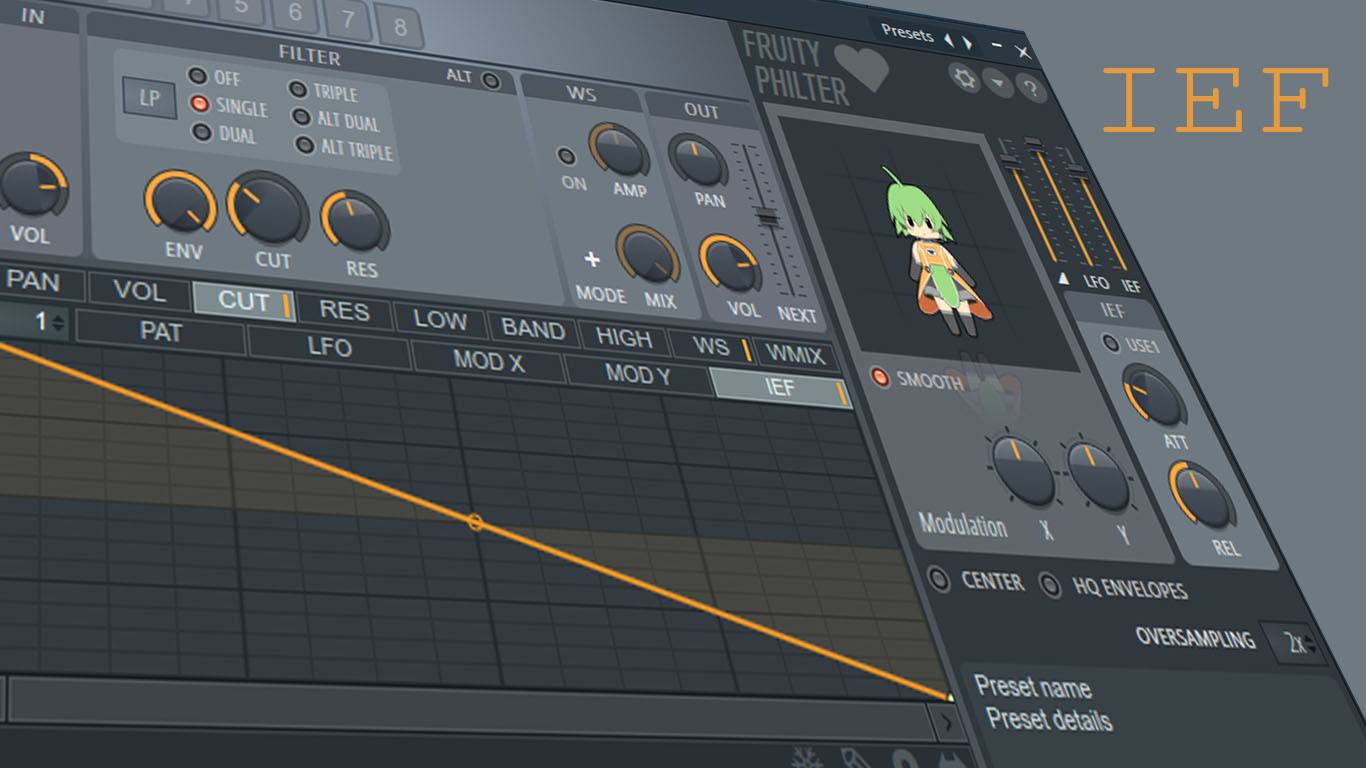Switch to filter unit tab 8
1366x768 pixels.
coord(400,26)
